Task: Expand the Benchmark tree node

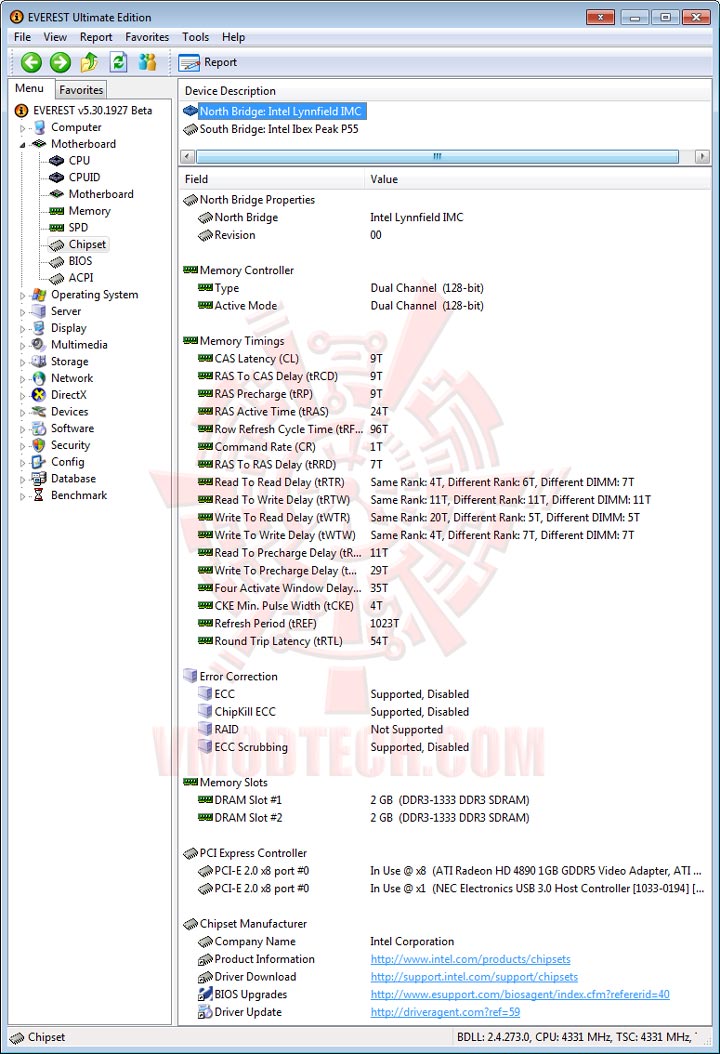Action: tap(22, 496)
